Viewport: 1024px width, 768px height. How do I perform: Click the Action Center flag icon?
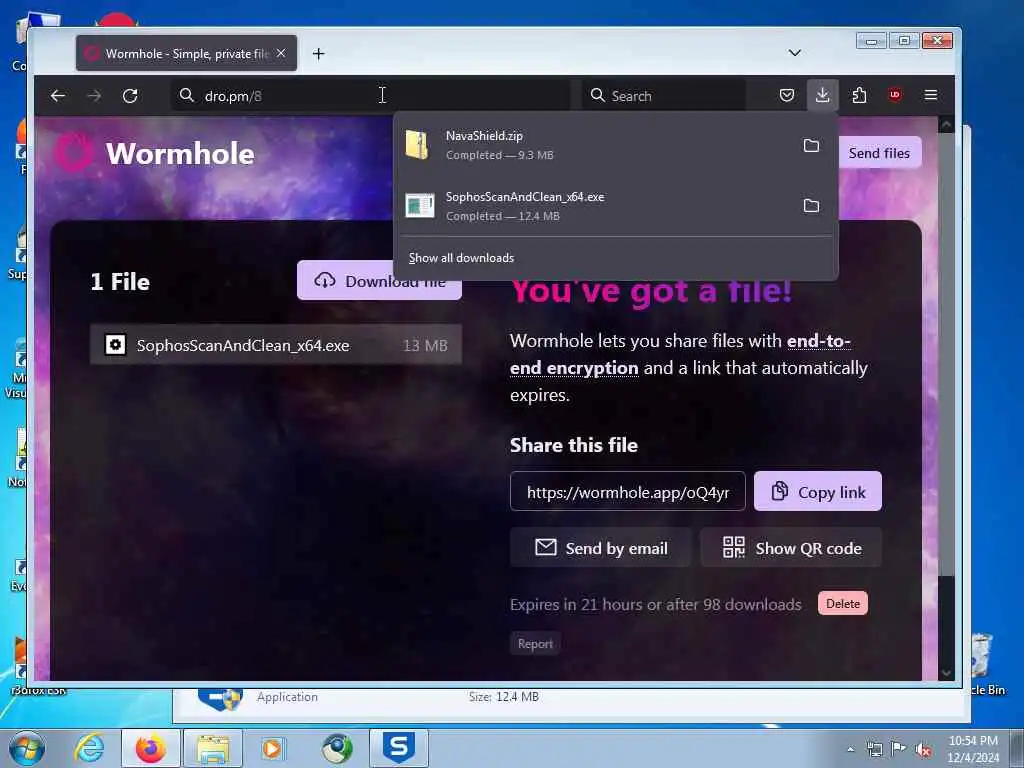(899, 749)
